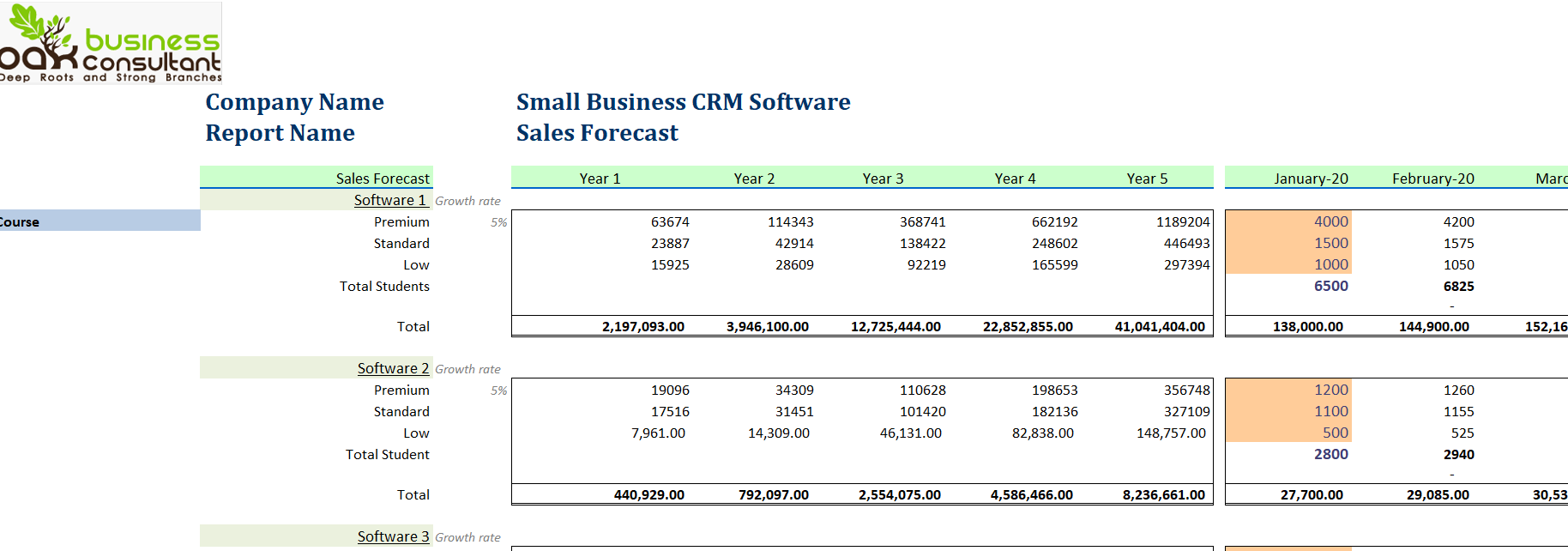
Task: Select cell with value 165599
Action: click(x=1055, y=264)
